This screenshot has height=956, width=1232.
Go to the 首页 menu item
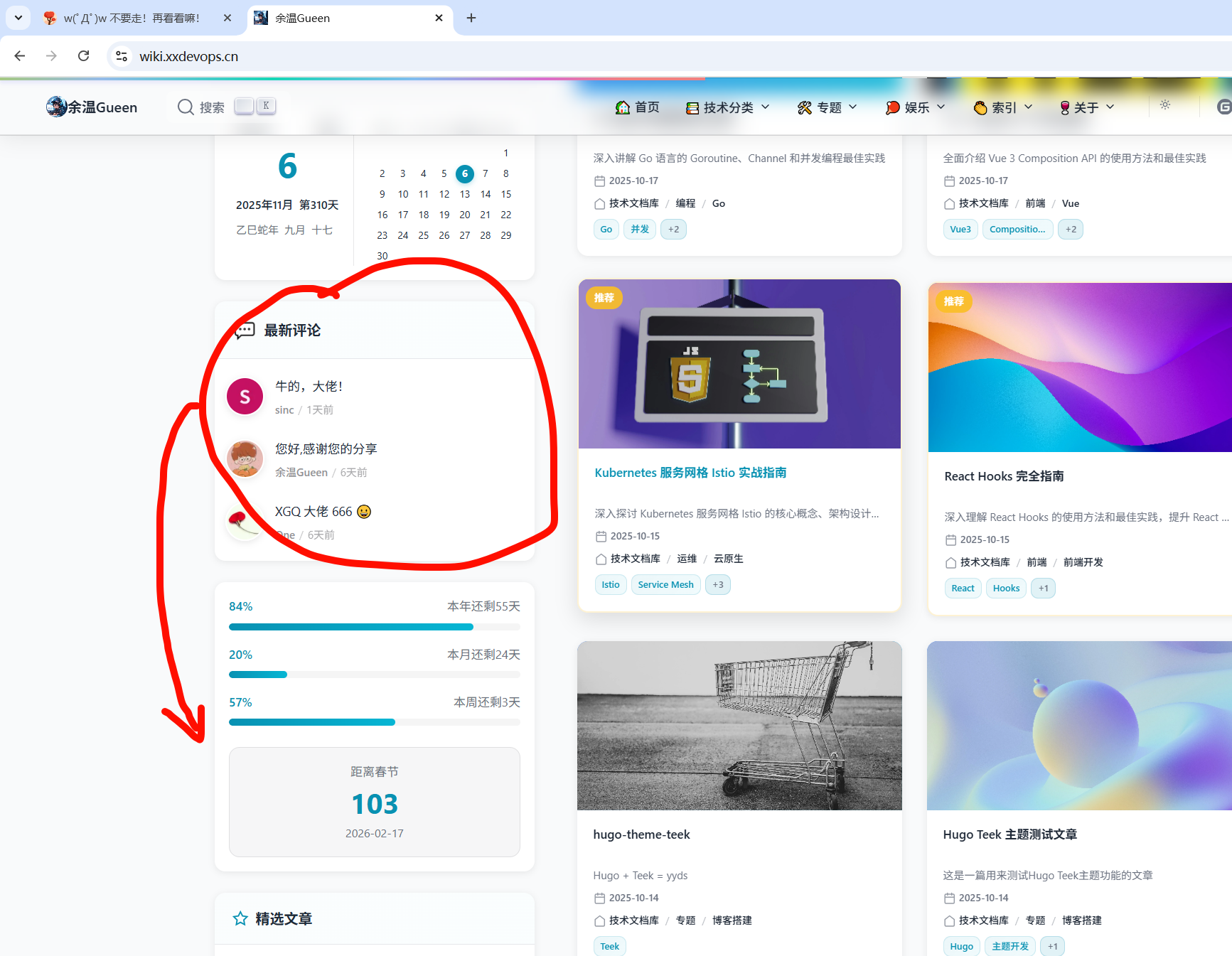click(638, 107)
